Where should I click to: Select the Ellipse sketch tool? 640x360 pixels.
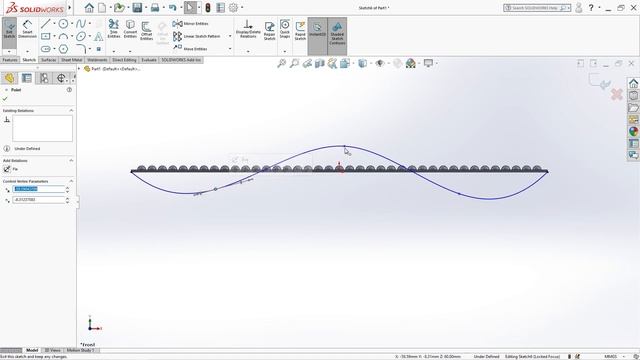(81, 36)
